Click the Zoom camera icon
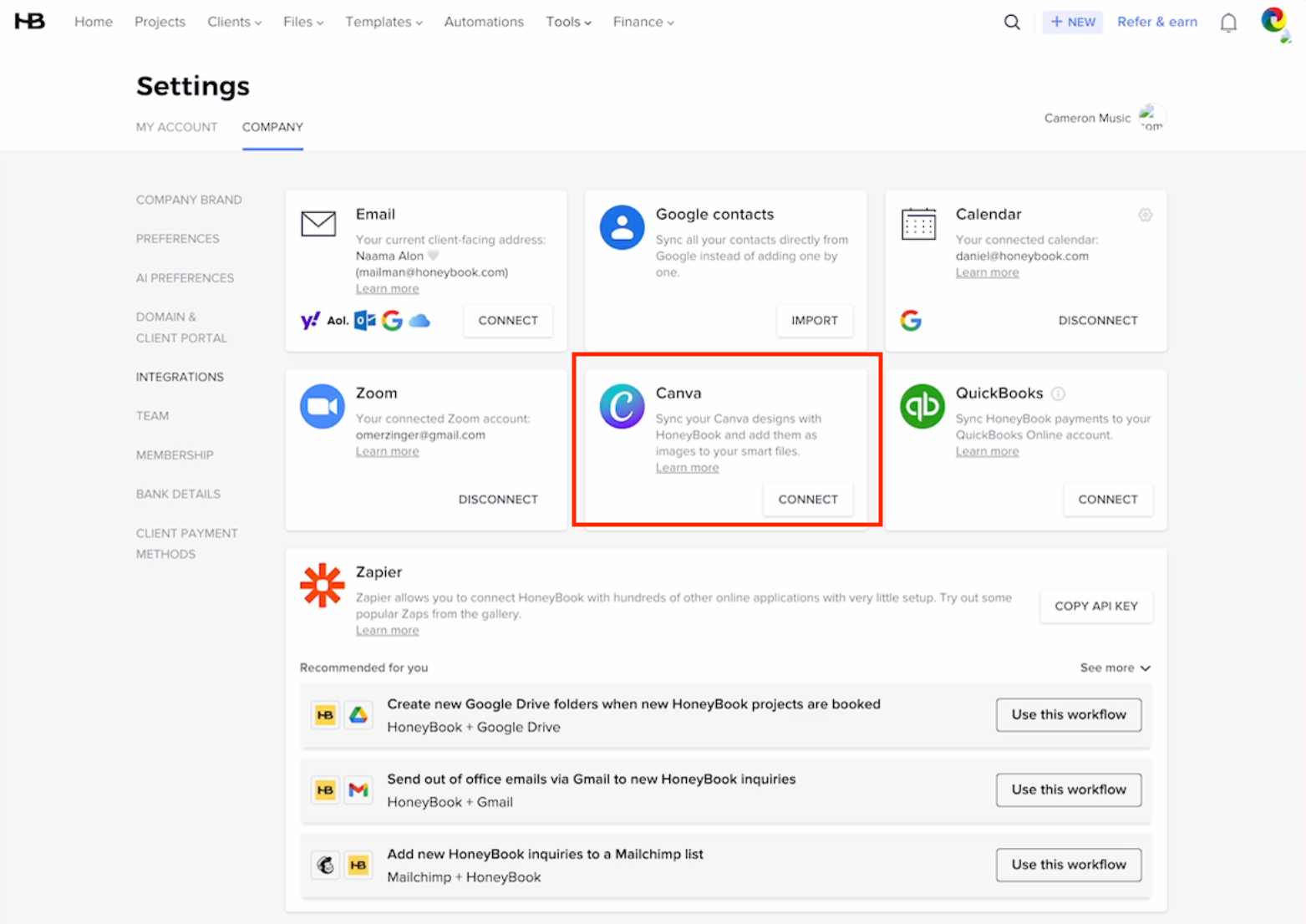Image resolution: width=1306 pixels, height=924 pixels. 322,406
